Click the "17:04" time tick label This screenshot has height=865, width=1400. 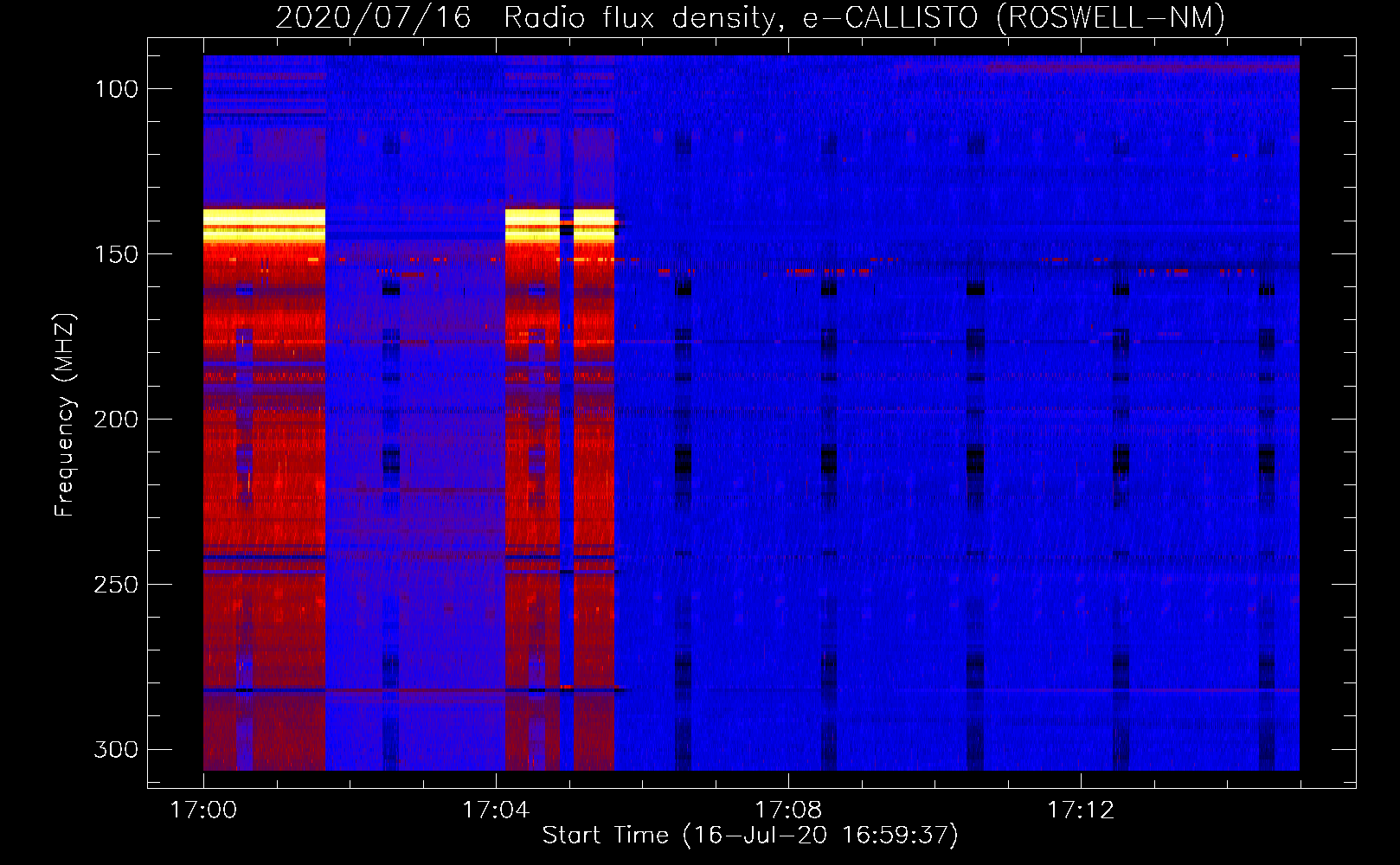(x=496, y=811)
